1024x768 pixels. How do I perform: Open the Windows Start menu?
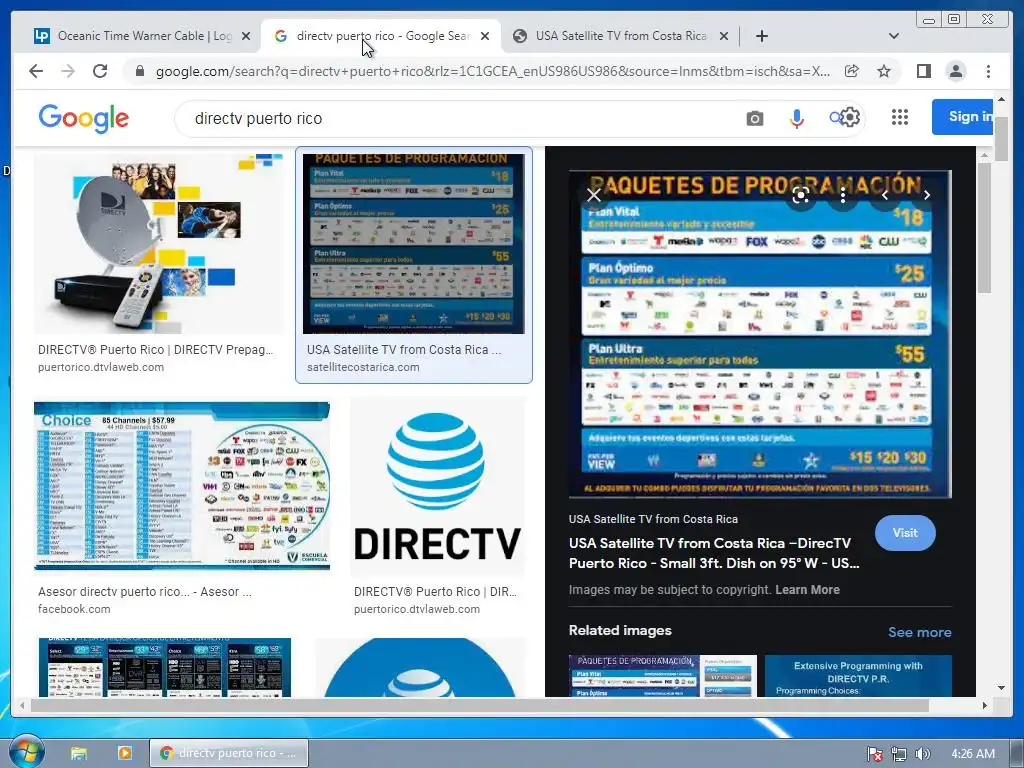coord(25,752)
